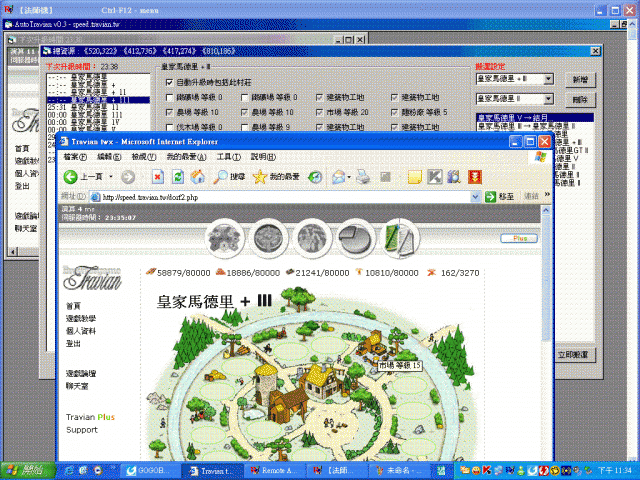Open the second village dropdown 皇家馬德里 II
Viewport: 640px width, 480px height.
pos(548,99)
